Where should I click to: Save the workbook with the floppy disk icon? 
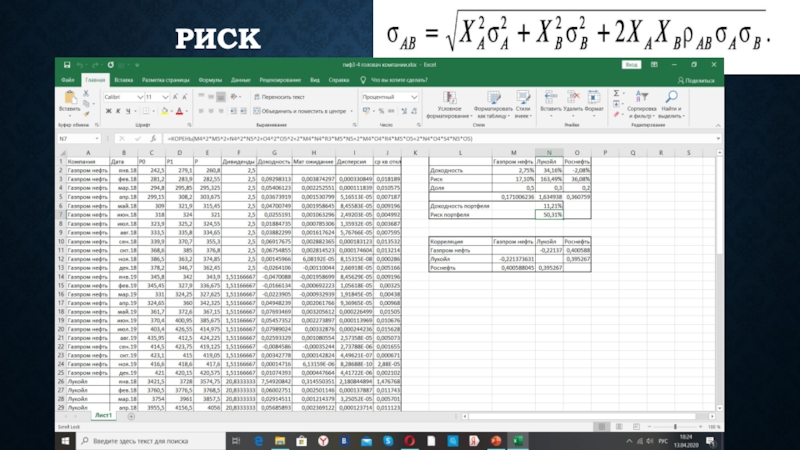click(x=67, y=65)
